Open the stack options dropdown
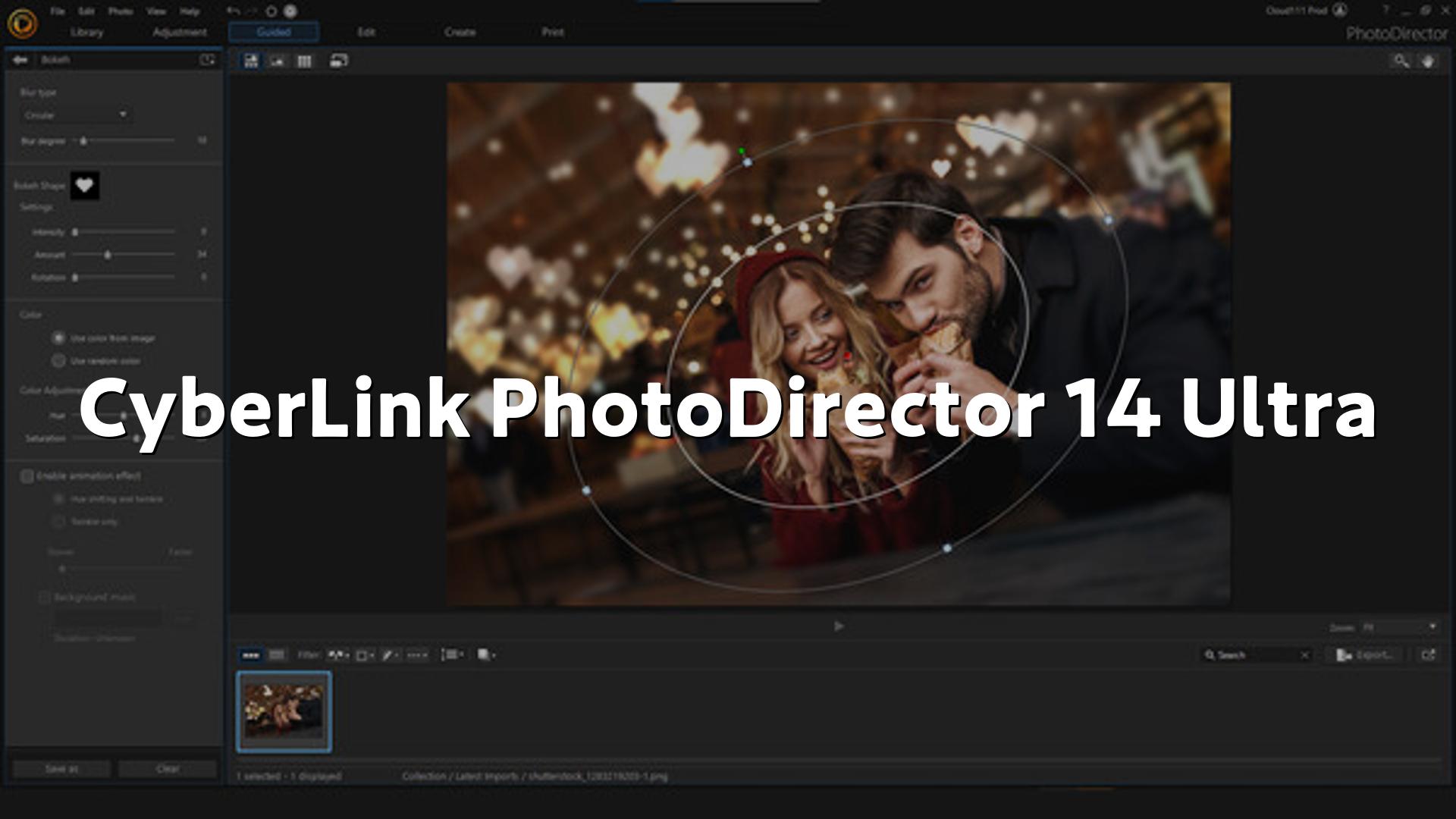Viewport: 1456px width, 819px height. 487,655
